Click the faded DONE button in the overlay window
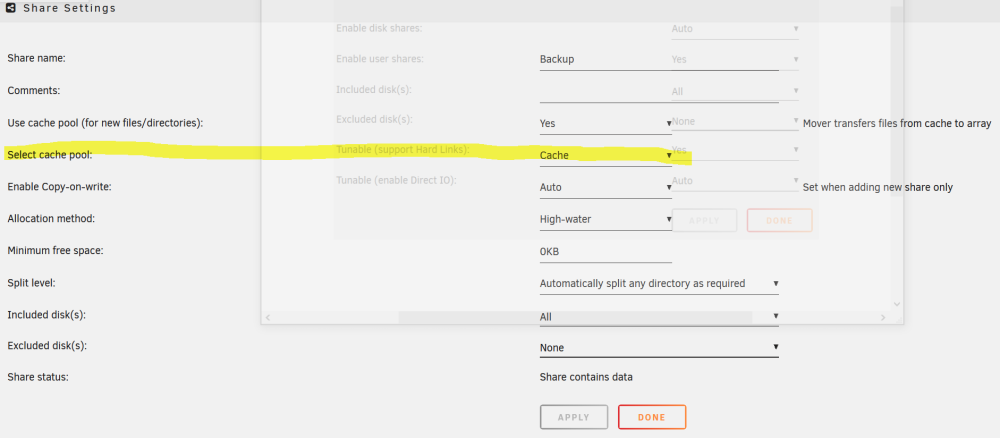This screenshot has height=438, width=1000. coord(779,220)
